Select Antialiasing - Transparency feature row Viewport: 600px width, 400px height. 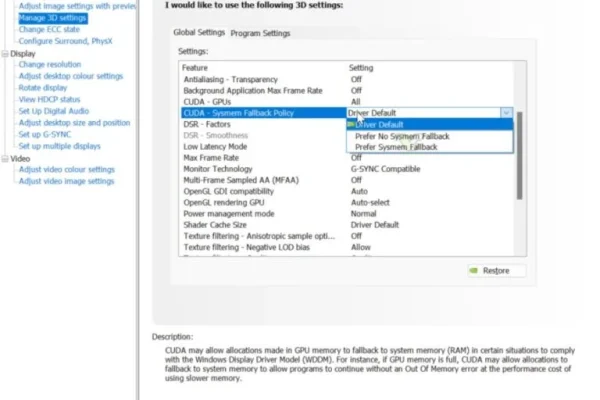pos(347,80)
